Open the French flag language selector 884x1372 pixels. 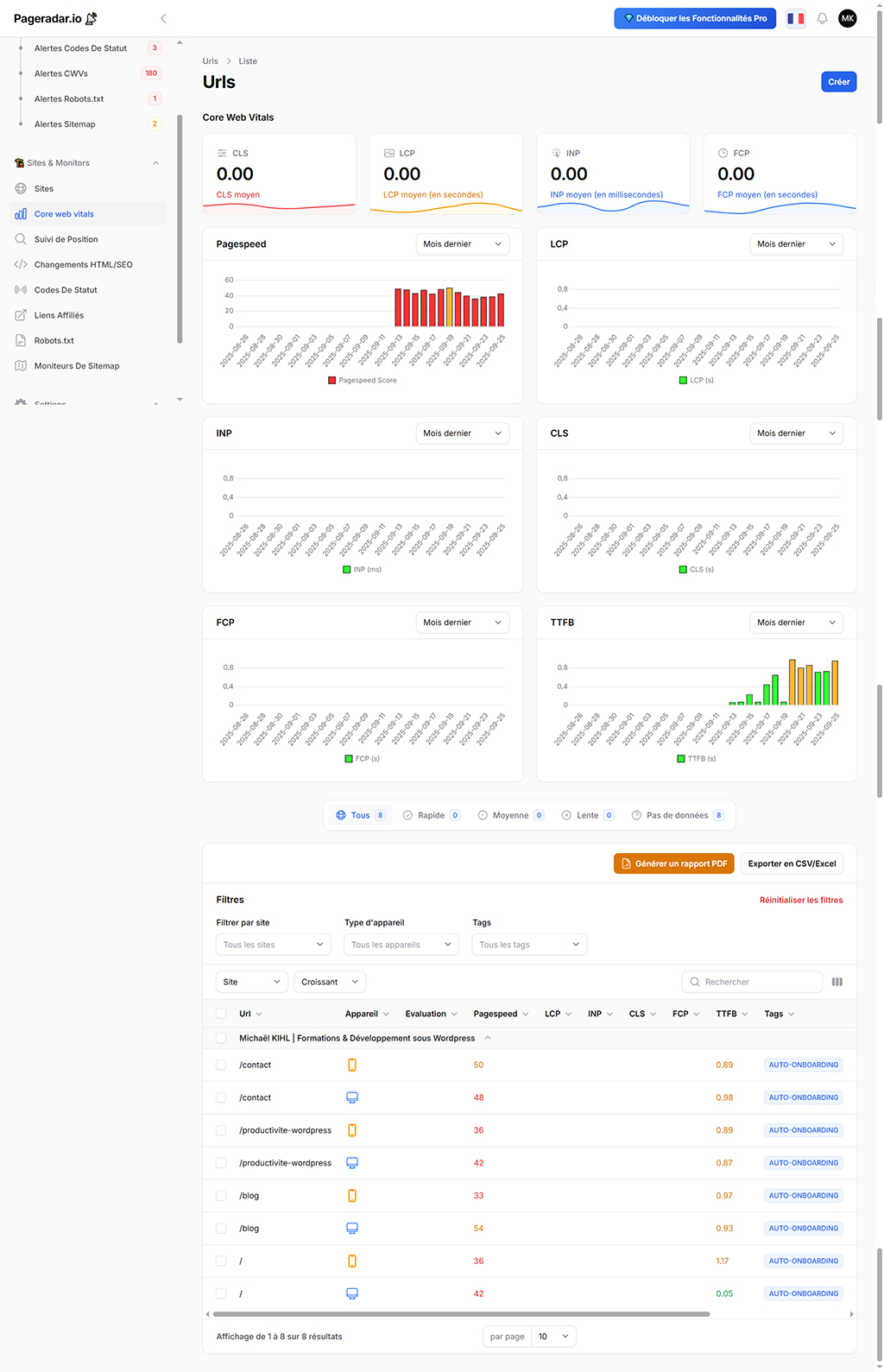pos(795,18)
